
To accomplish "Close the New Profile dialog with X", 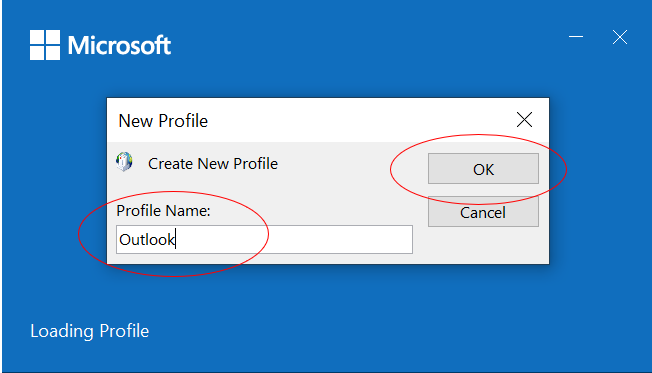I will [x=524, y=120].
